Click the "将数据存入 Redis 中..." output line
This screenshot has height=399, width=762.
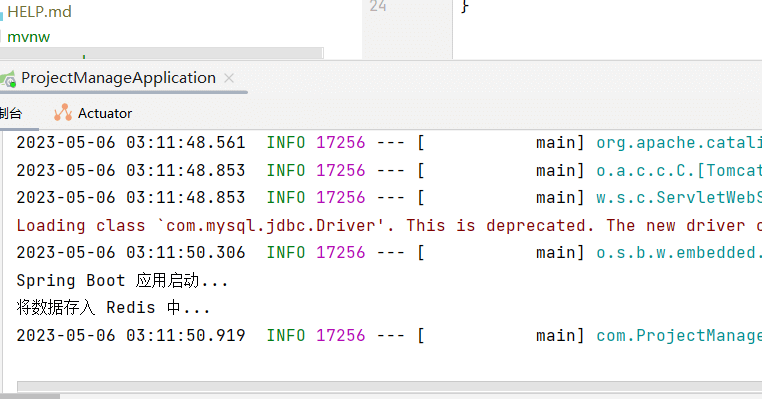coord(113,308)
